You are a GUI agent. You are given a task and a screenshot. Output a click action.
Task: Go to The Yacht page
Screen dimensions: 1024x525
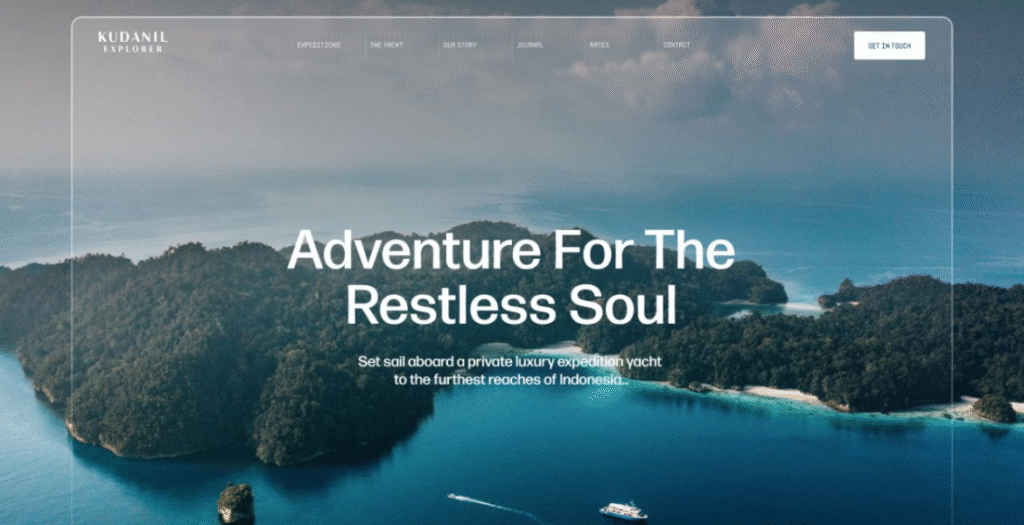[387, 46]
